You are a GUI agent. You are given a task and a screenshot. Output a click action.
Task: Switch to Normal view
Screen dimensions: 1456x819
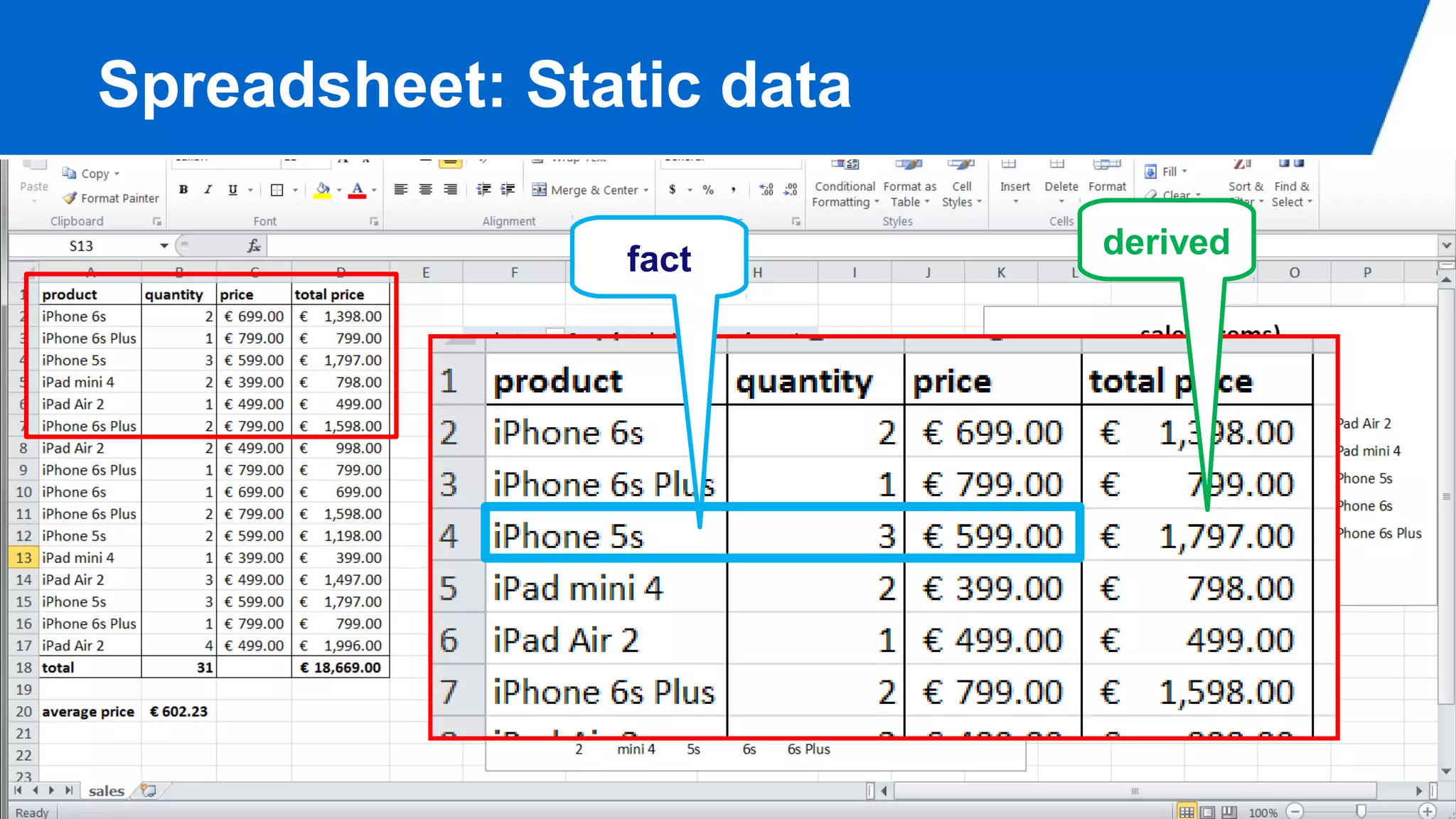point(1186,812)
